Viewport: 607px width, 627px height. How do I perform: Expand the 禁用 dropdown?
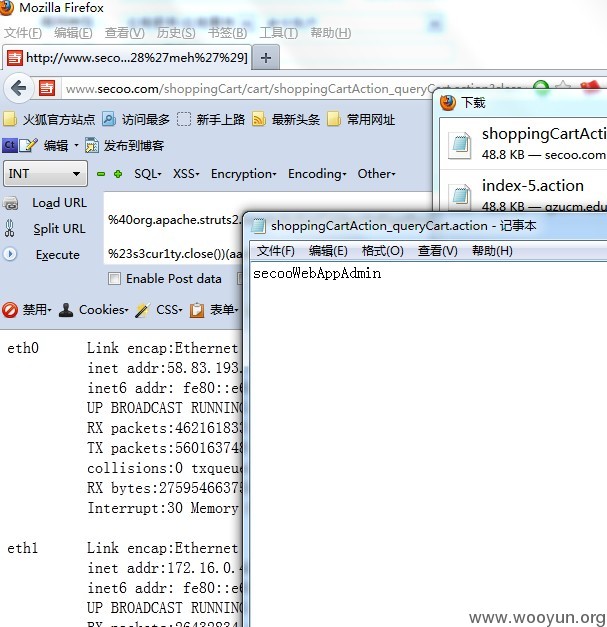49,310
